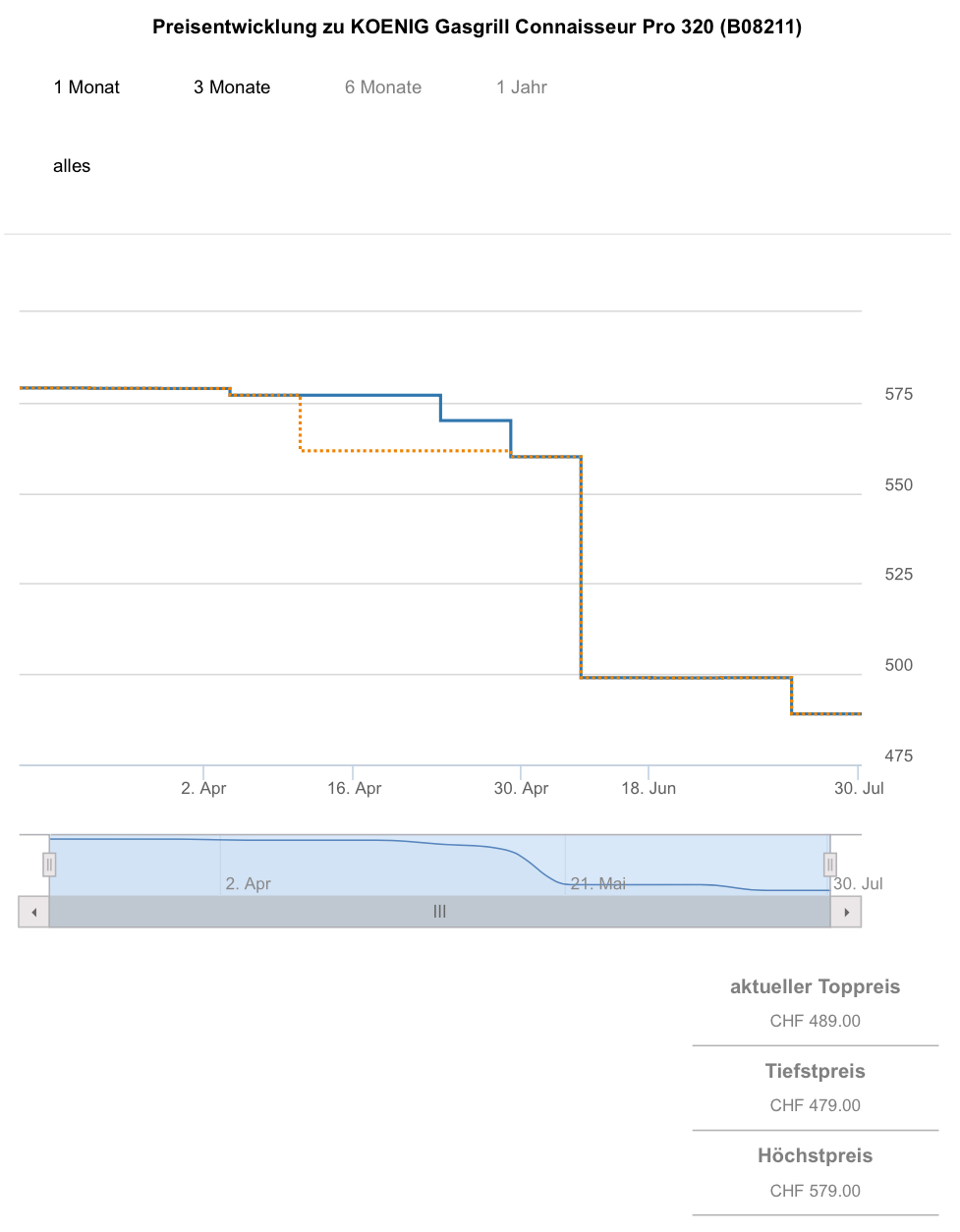This screenshot has height=1232, width=960.
Task: Grab the left navigator range handle
Action: click(x=49, y=865)
